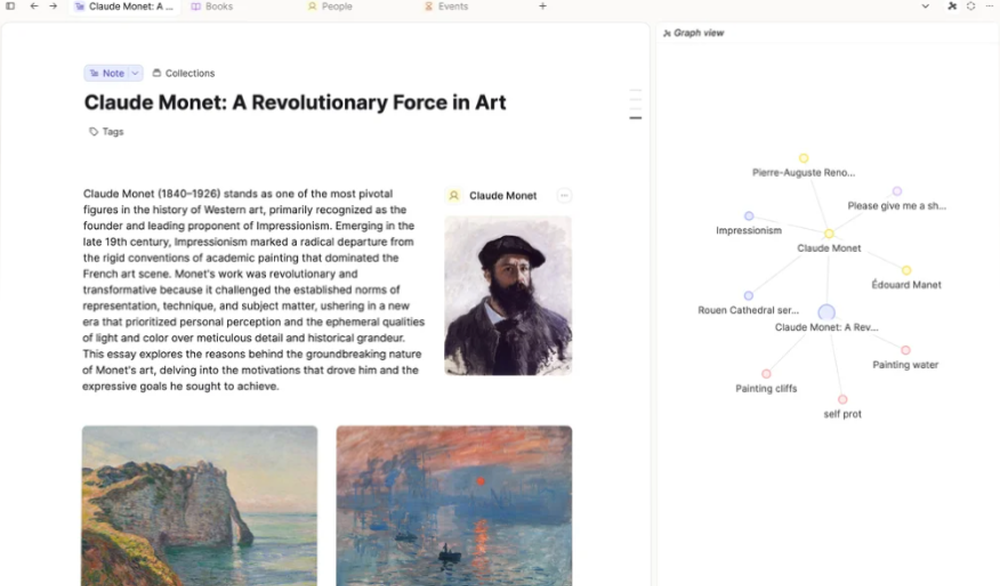Go back with the left arrow
This screenshot has width=1000, height=586.
point(34,6)
